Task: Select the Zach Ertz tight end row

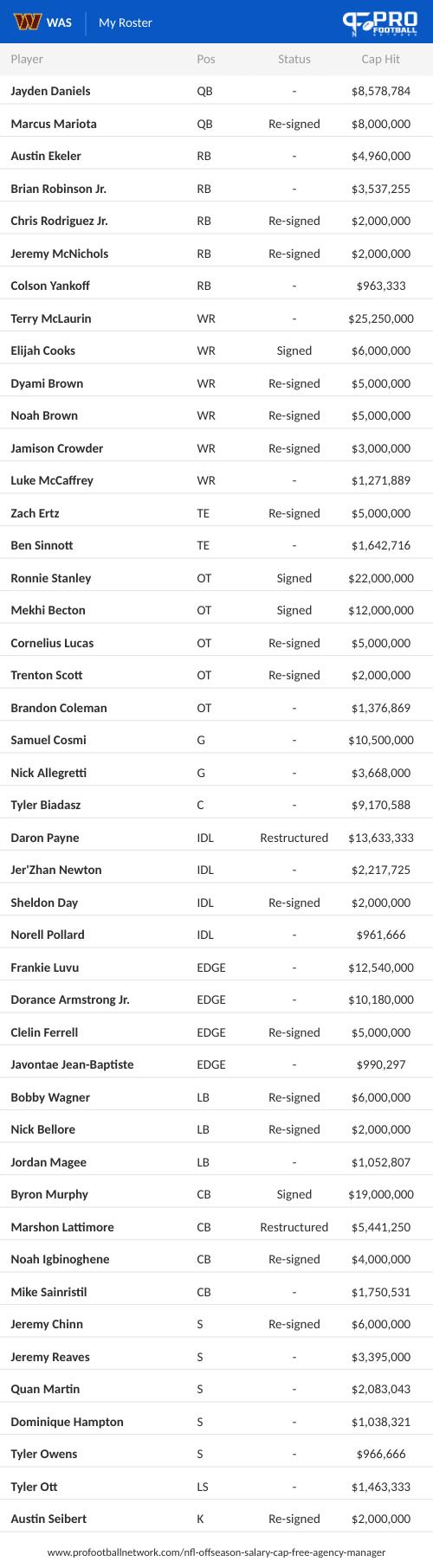Action: pyautogui.click(x=216, y=513)
